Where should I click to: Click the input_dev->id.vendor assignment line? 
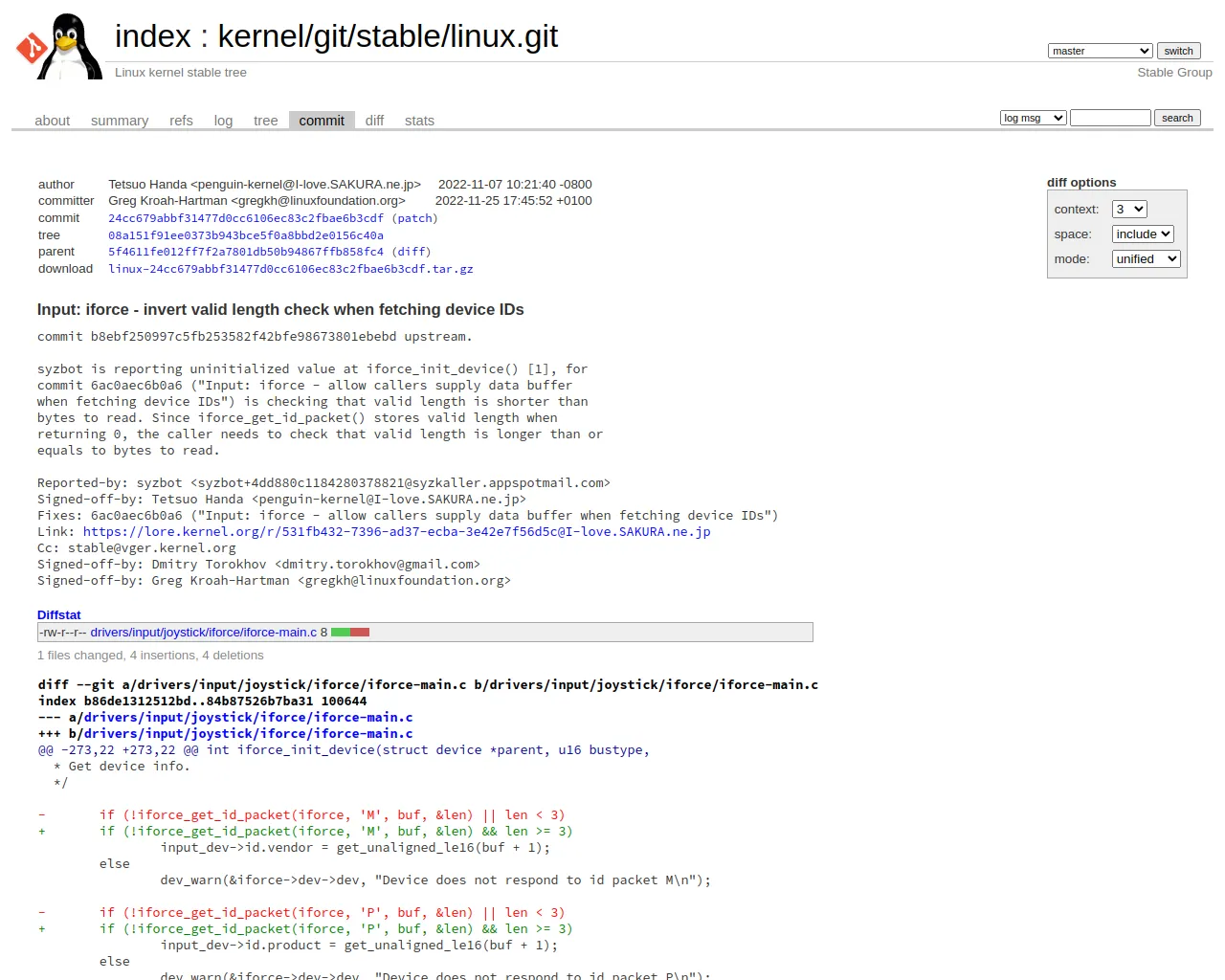(355, 848)
